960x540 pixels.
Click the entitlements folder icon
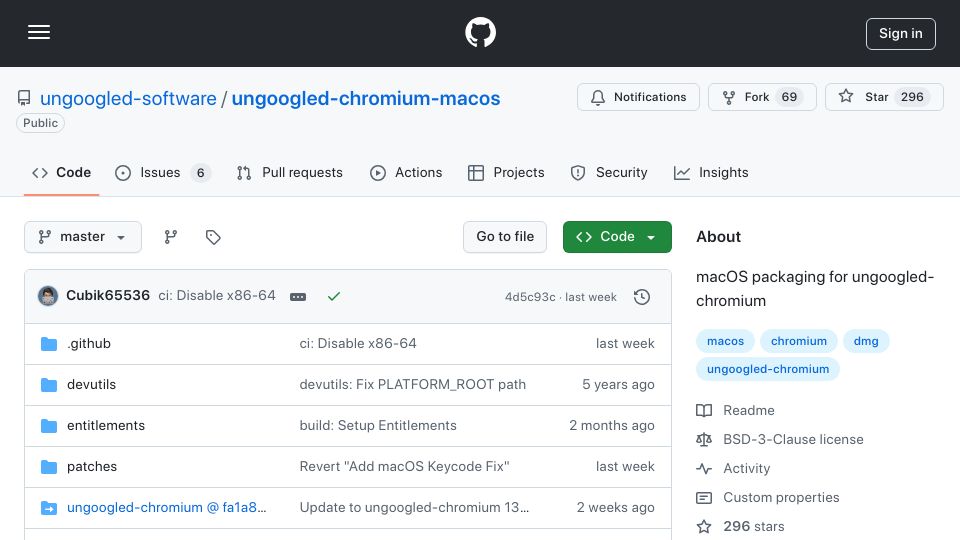coord(49,426)
